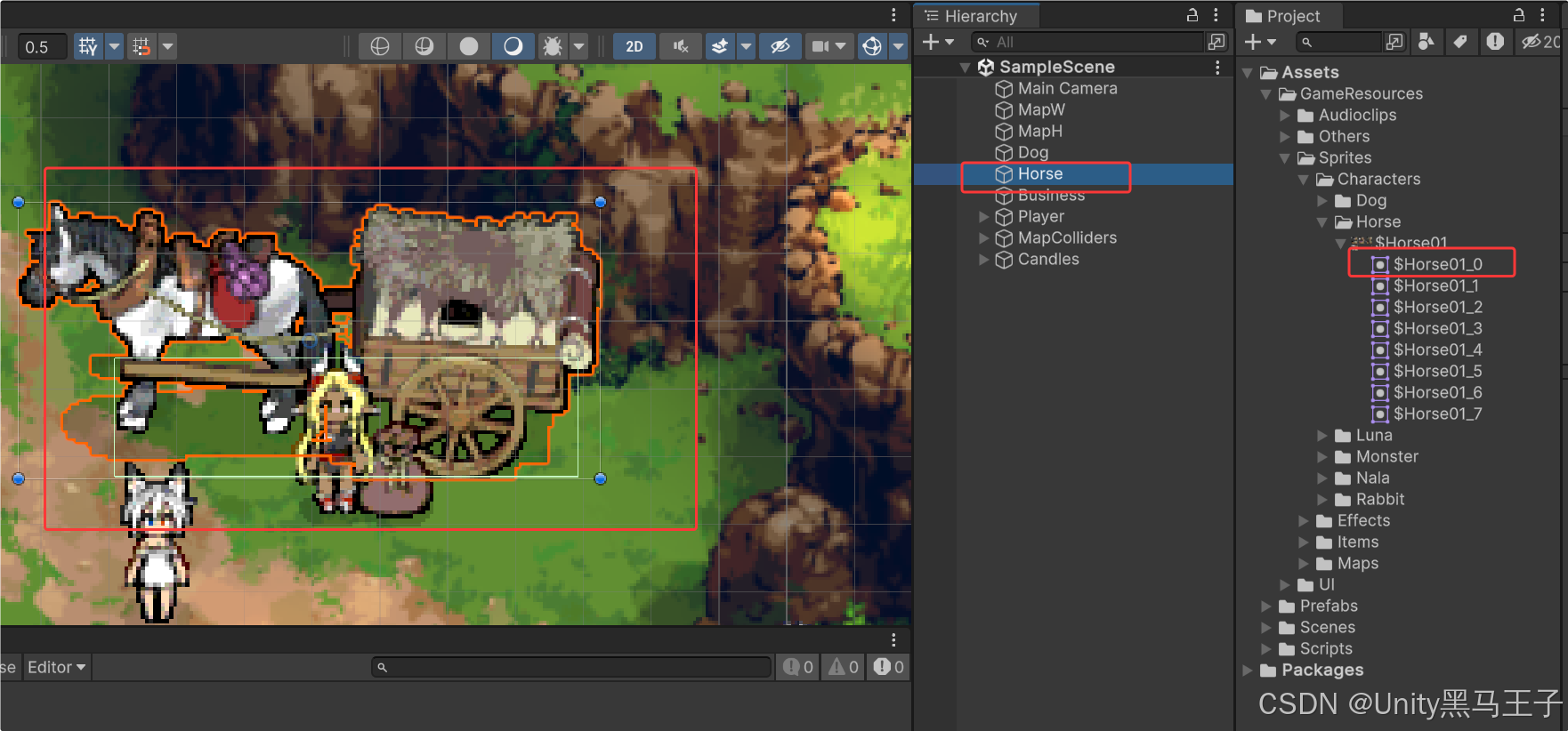Collapse the Sprites folder
Image resolution: width=1568 pixels, height=731 pixels.
coord(1284,158)
